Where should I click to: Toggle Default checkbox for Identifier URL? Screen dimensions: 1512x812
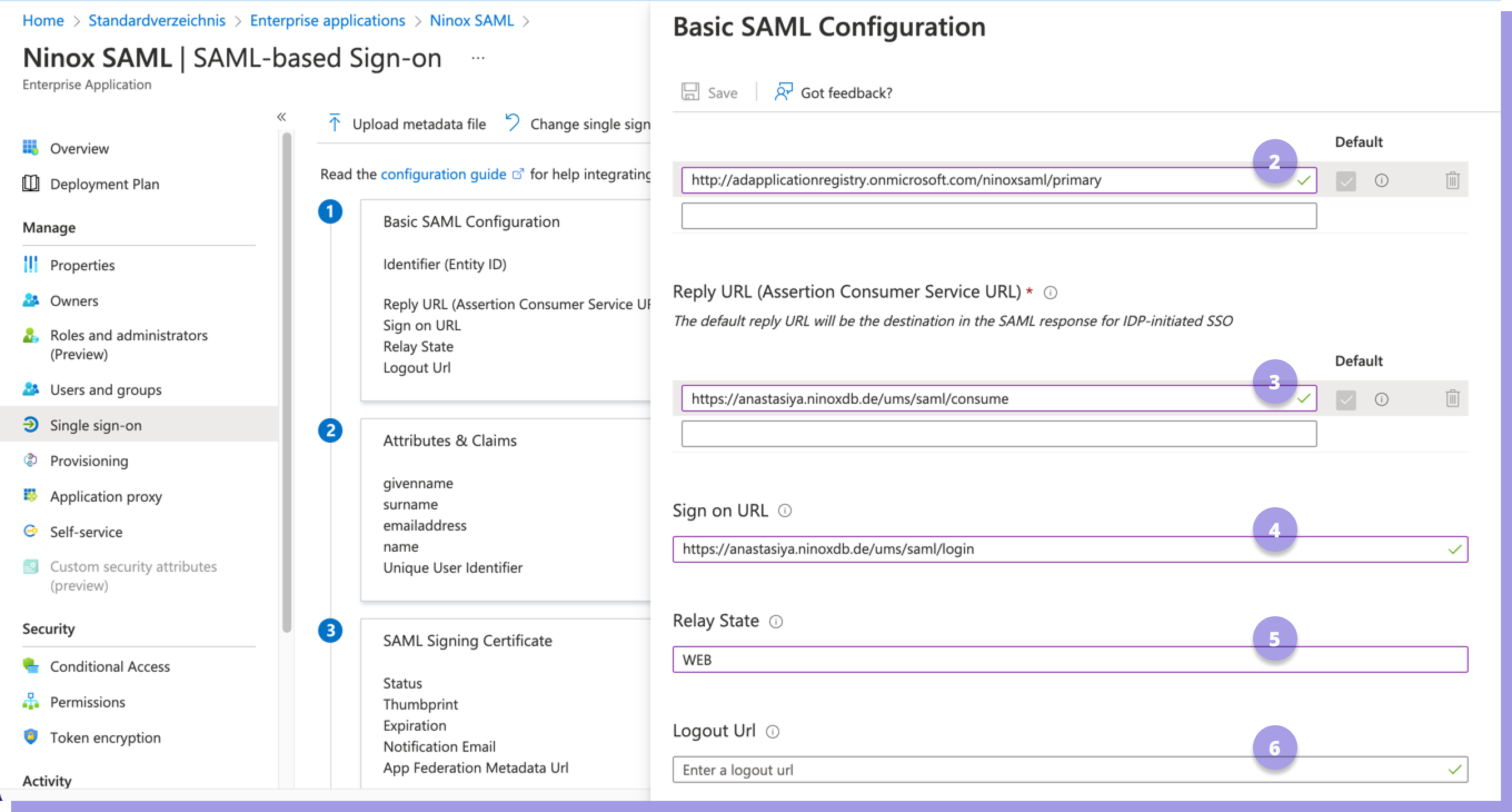[x=1345, y=181]
